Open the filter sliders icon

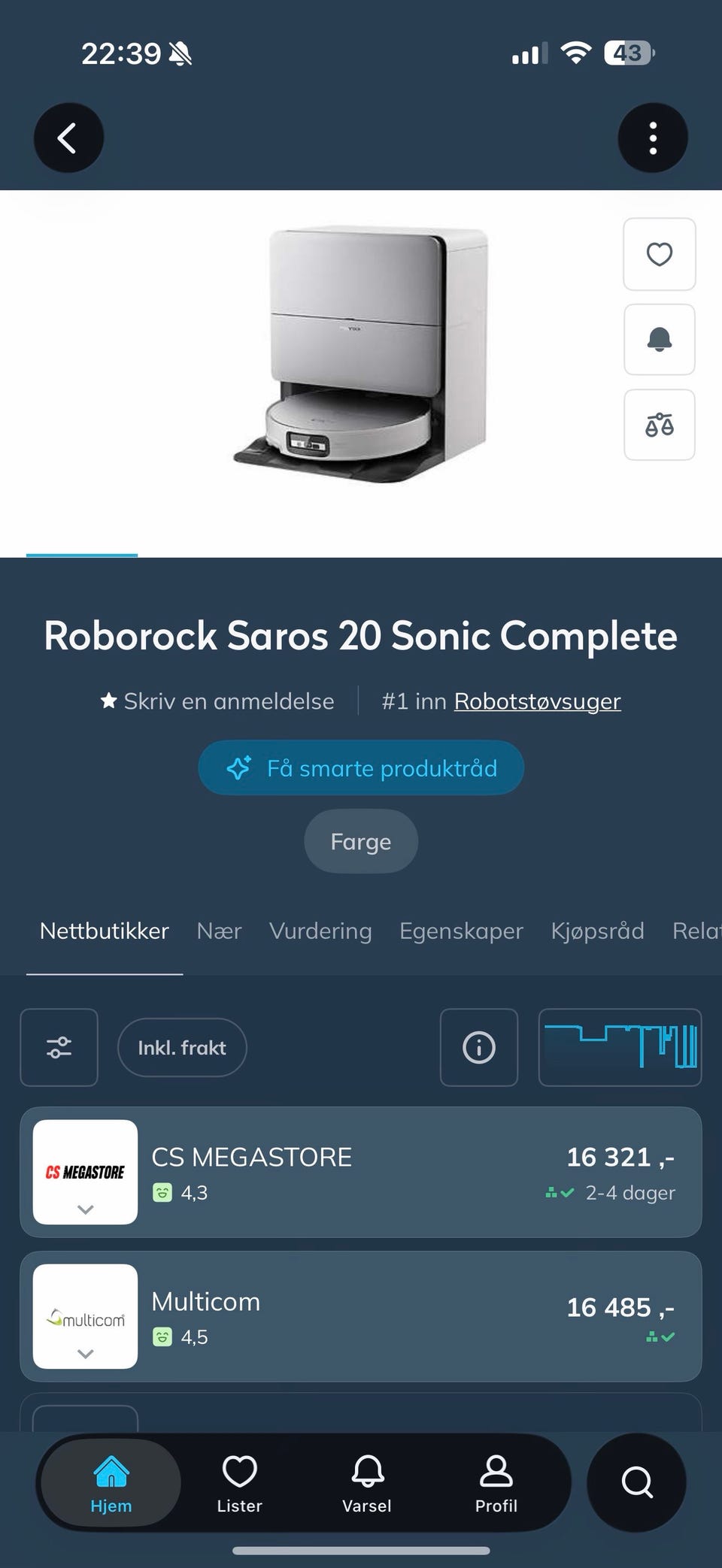(59, 1047)
